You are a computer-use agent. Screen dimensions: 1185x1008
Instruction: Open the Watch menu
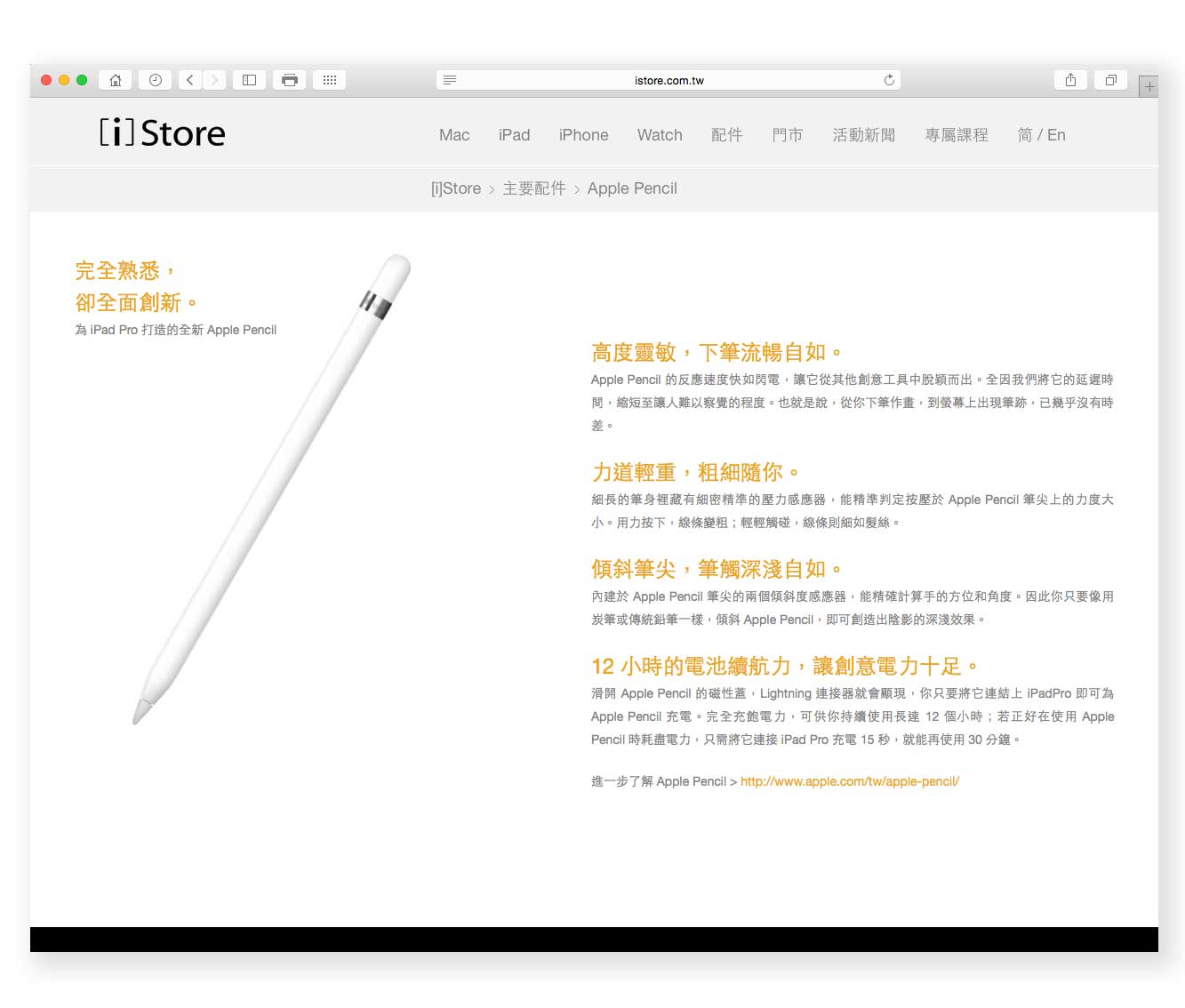660,135
